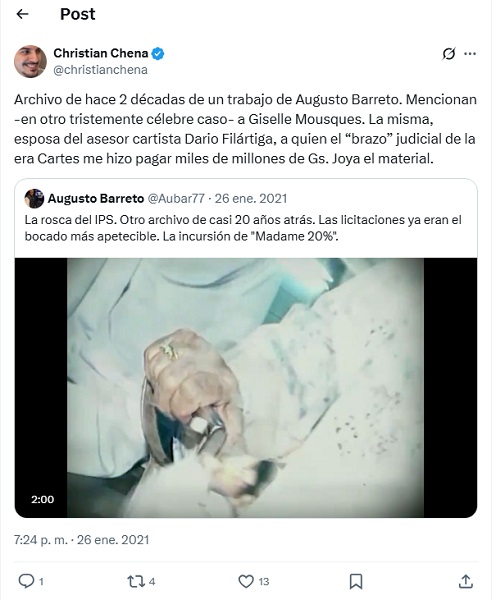Open the @christianchena handle link
The width and height of the screenshot is (496, 600).
(100, 70)
